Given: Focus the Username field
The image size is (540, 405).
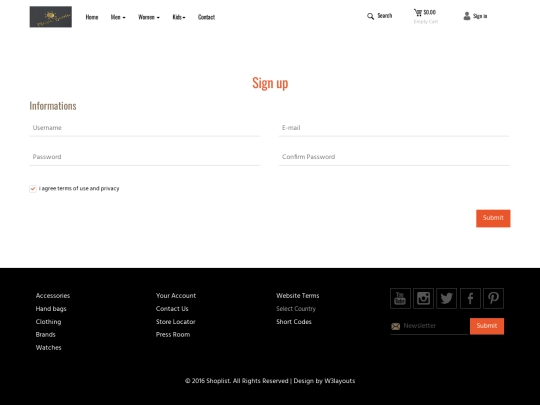Looking at the screenshot, I should (x=145, y=128).
